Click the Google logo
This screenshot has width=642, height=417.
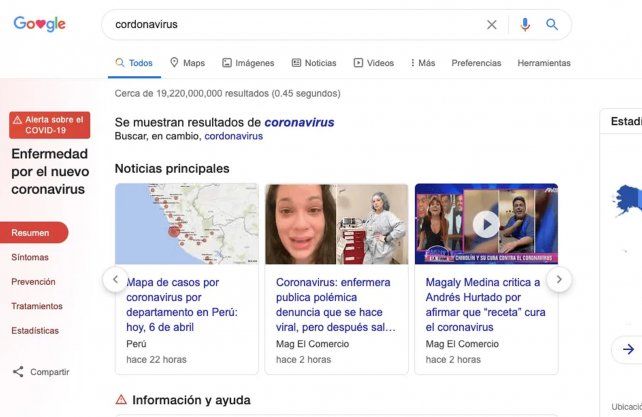coord(39,24)
